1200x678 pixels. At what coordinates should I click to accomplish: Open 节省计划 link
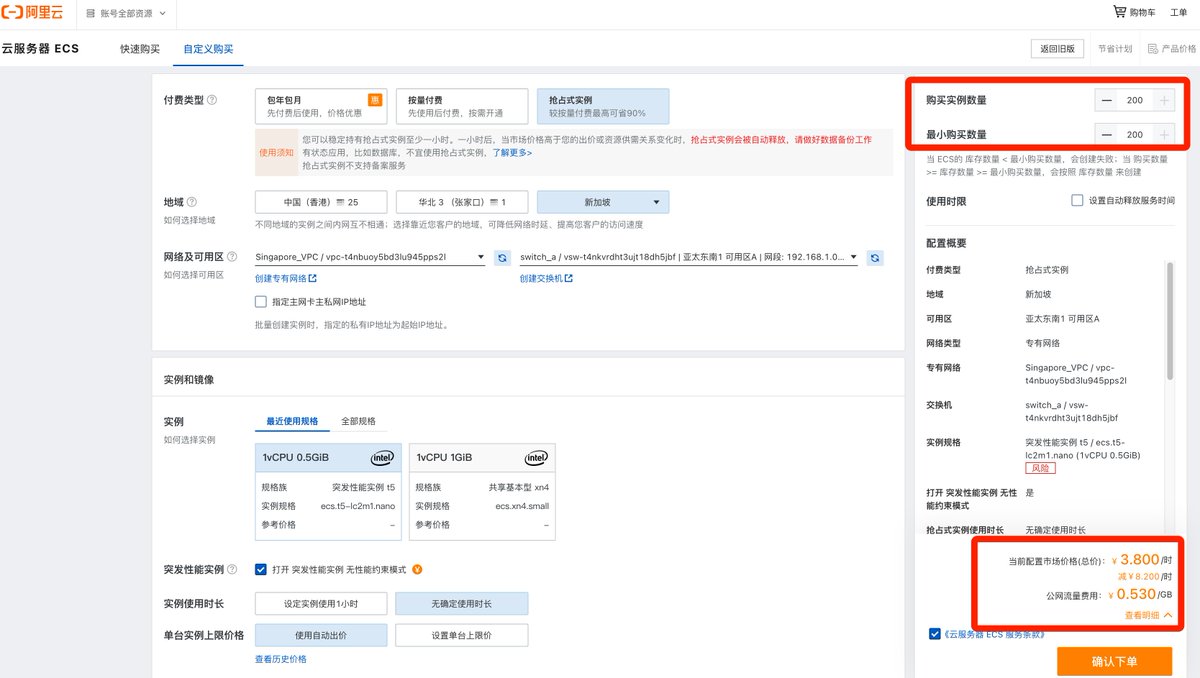click(x=1115, y=49)
